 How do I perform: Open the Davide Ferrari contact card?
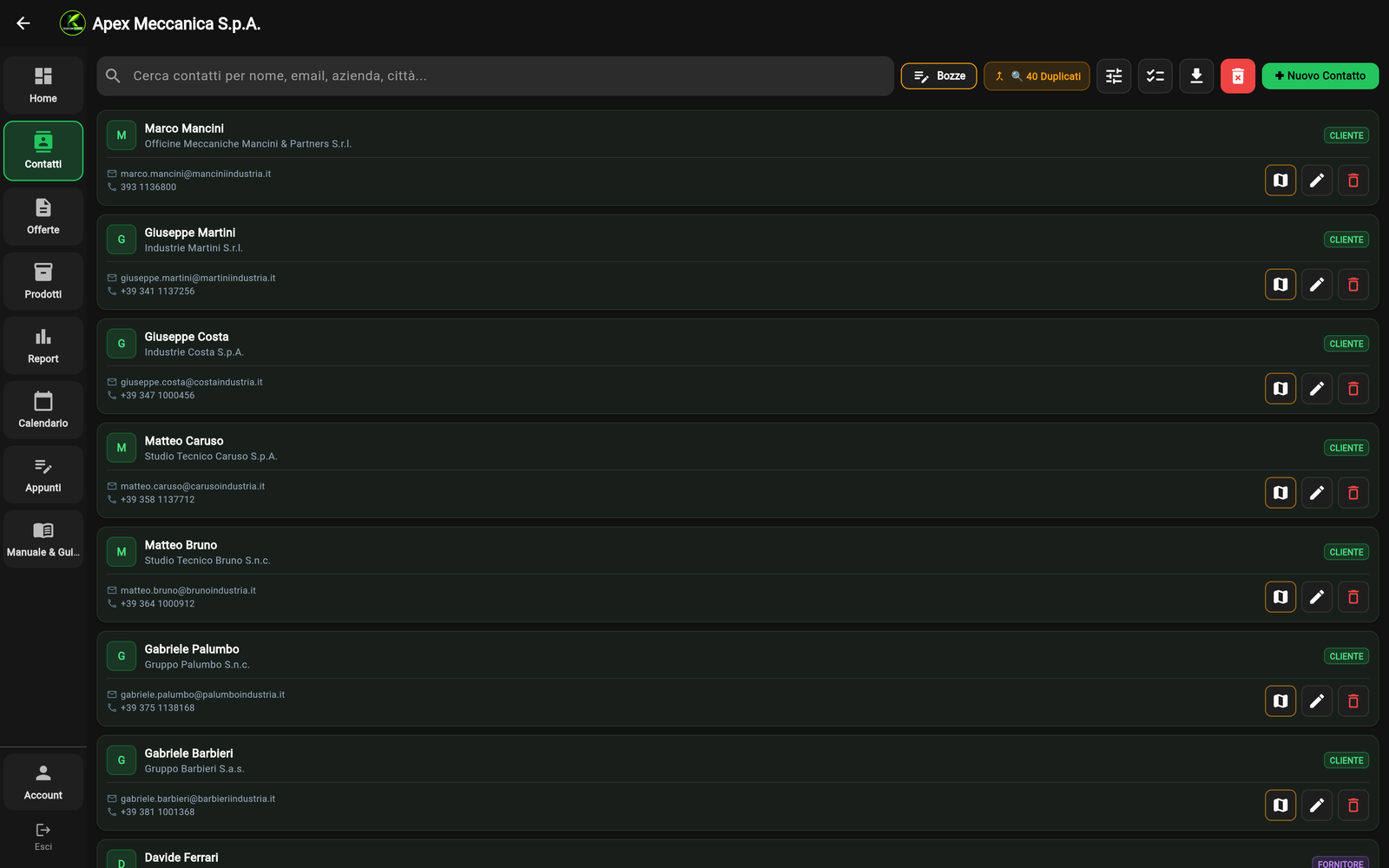738,854
